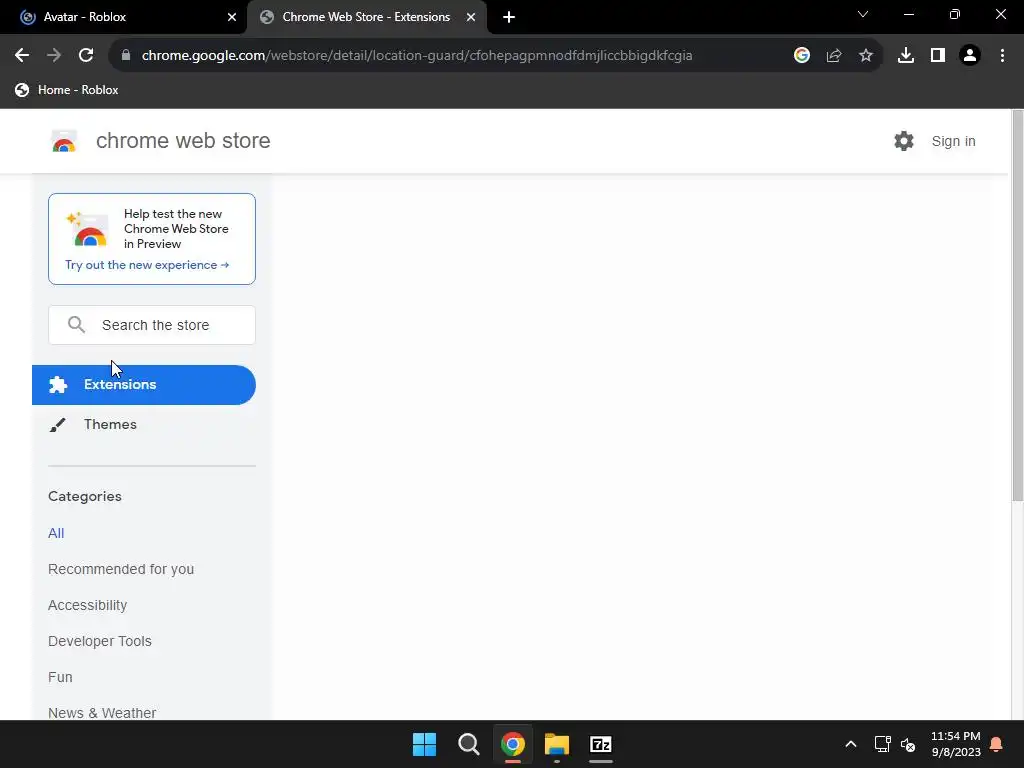The width and height of the screenshot is (1024, 768).
Task: Click Sign in
Action: (x=953, y=141)
